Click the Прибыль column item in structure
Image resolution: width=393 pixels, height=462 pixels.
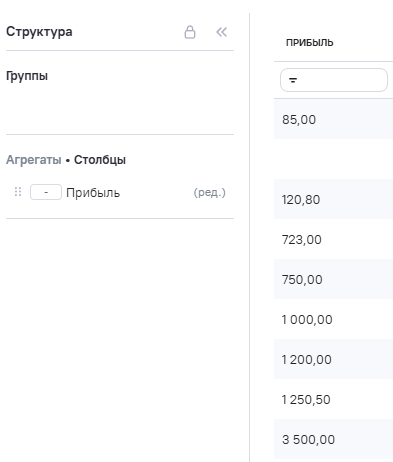coord(93,193)
